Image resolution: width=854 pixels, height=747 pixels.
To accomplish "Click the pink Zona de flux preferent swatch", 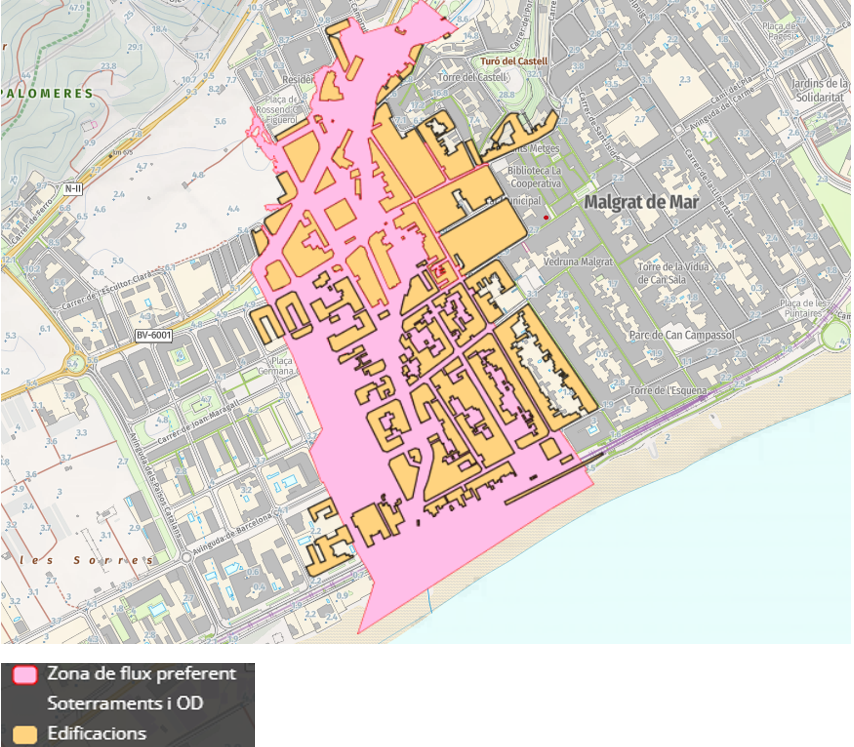I will (25, 675).
